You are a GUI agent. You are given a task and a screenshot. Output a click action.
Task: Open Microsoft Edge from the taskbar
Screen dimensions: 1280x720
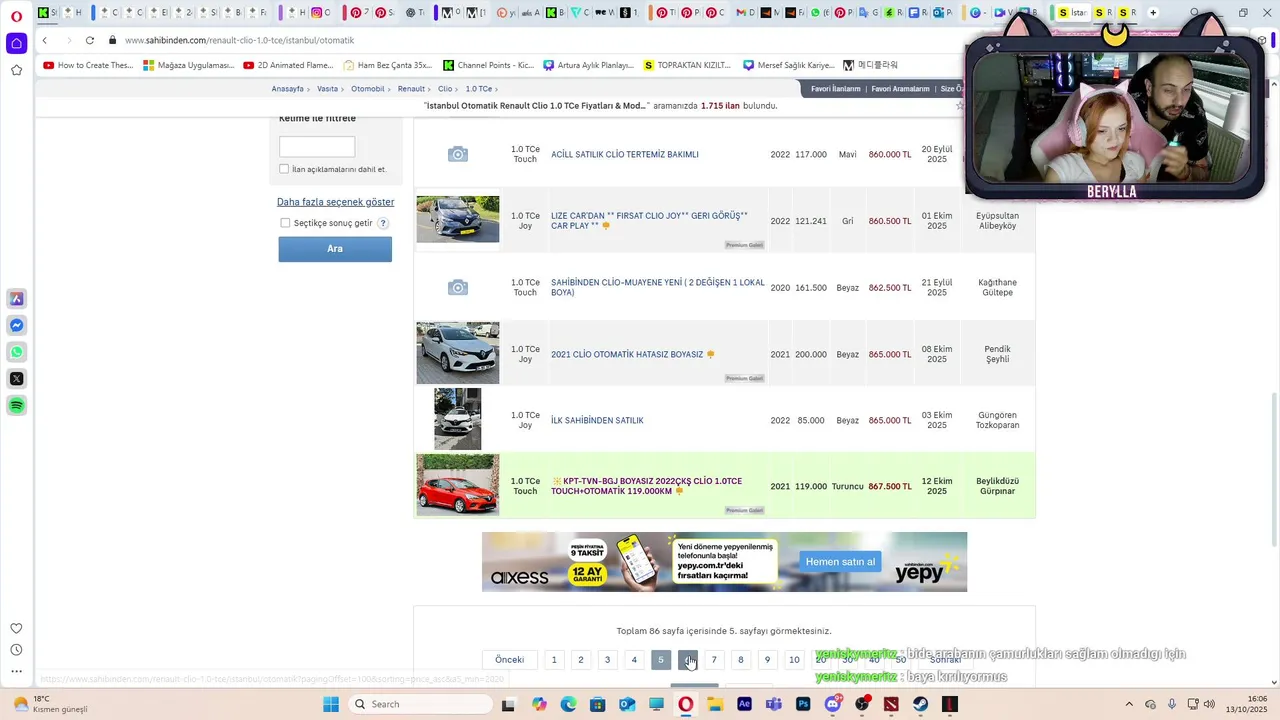568,704
